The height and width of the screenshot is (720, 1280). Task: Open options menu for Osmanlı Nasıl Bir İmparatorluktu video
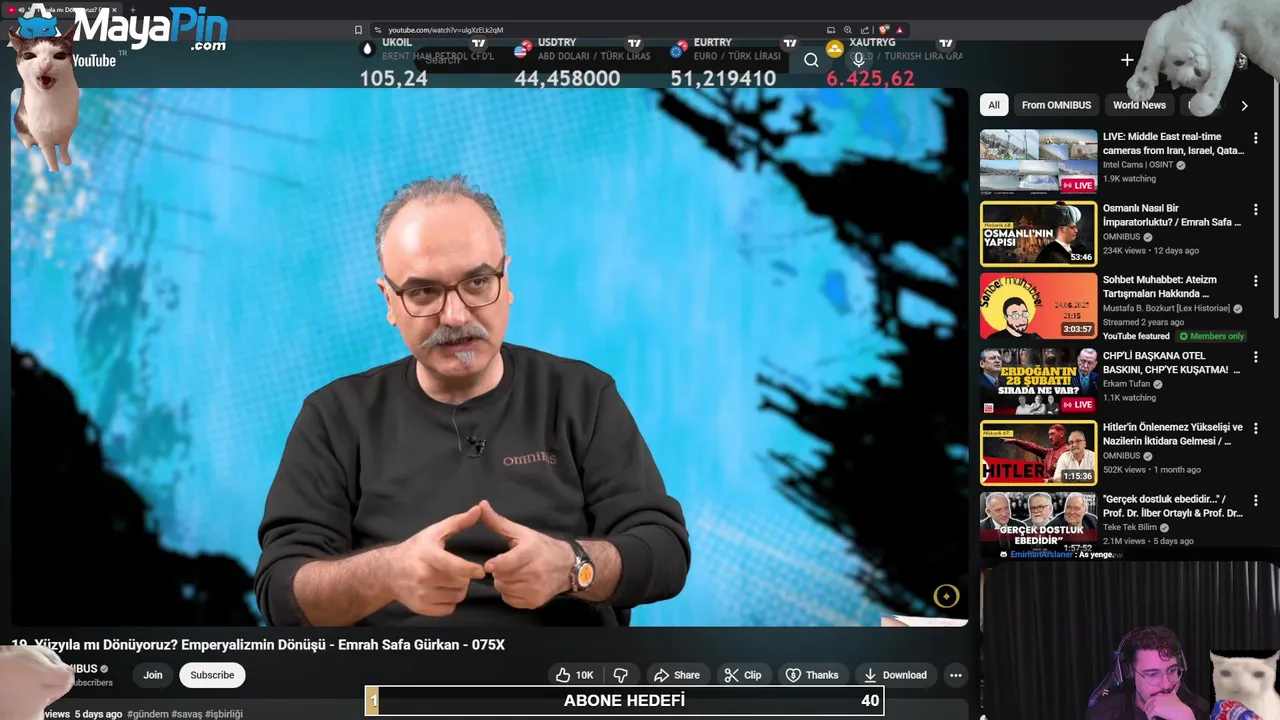pyautogui.click(x=1255, y=210)
